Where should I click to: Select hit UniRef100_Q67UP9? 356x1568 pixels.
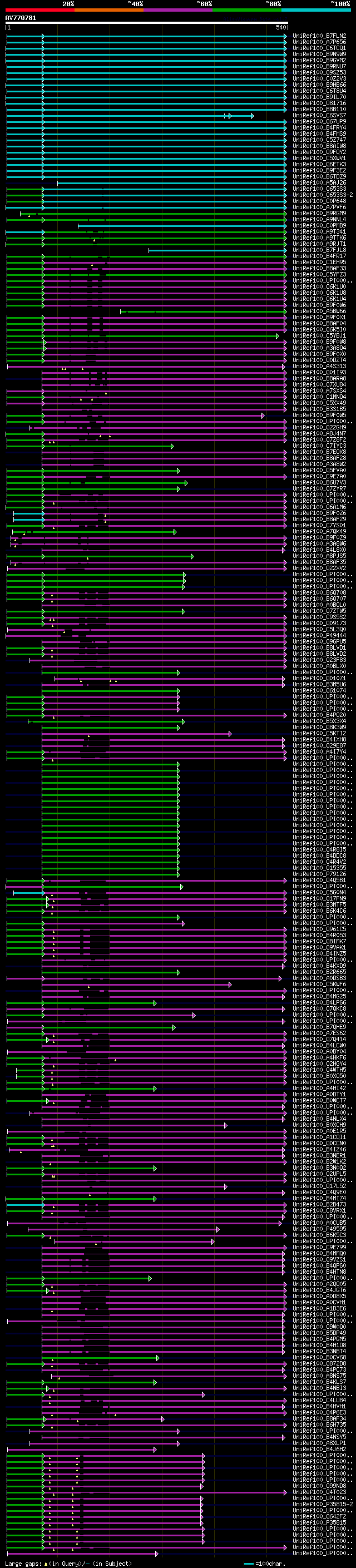coord(319,122)
